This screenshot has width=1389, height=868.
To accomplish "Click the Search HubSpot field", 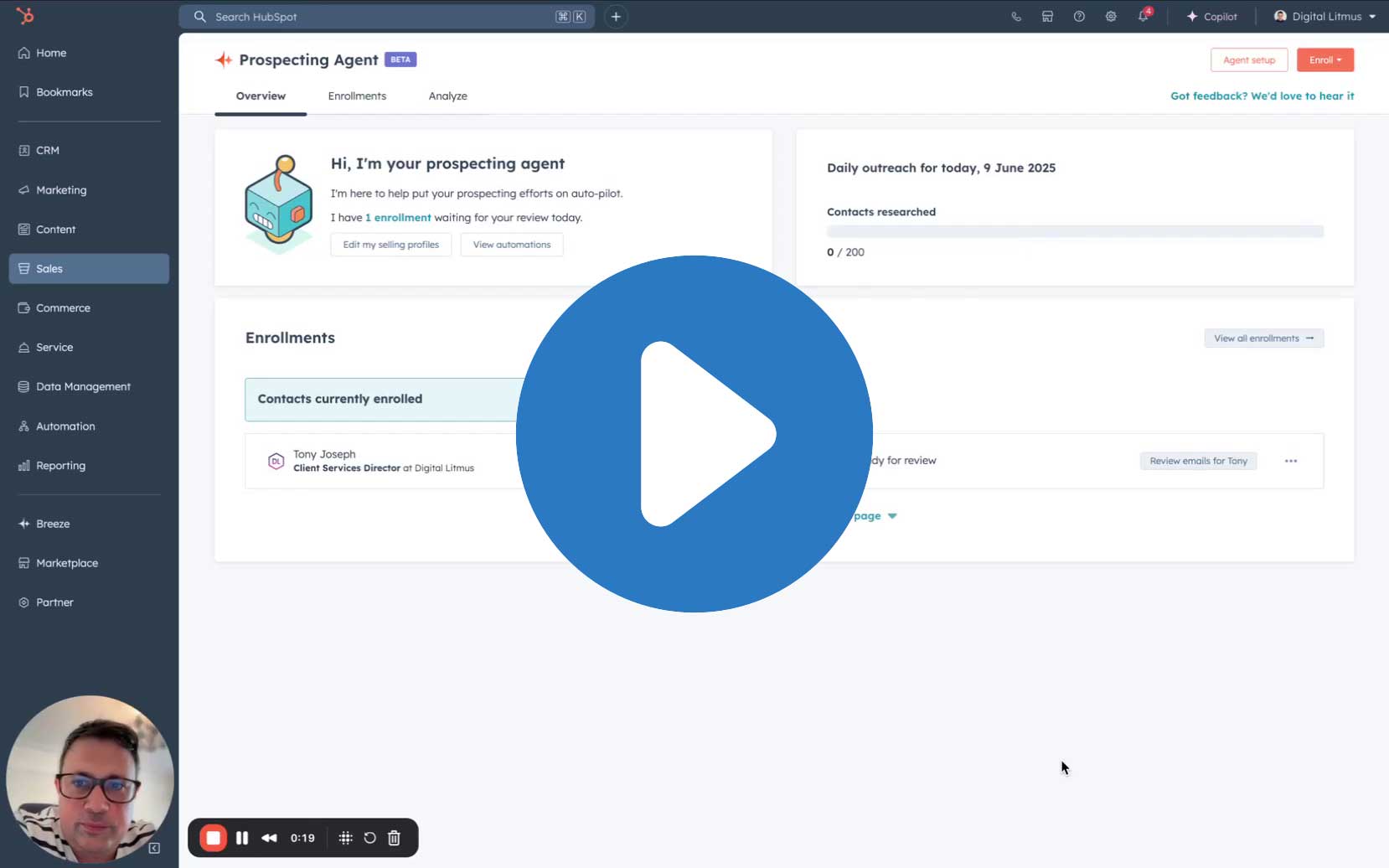I will 386,17.
